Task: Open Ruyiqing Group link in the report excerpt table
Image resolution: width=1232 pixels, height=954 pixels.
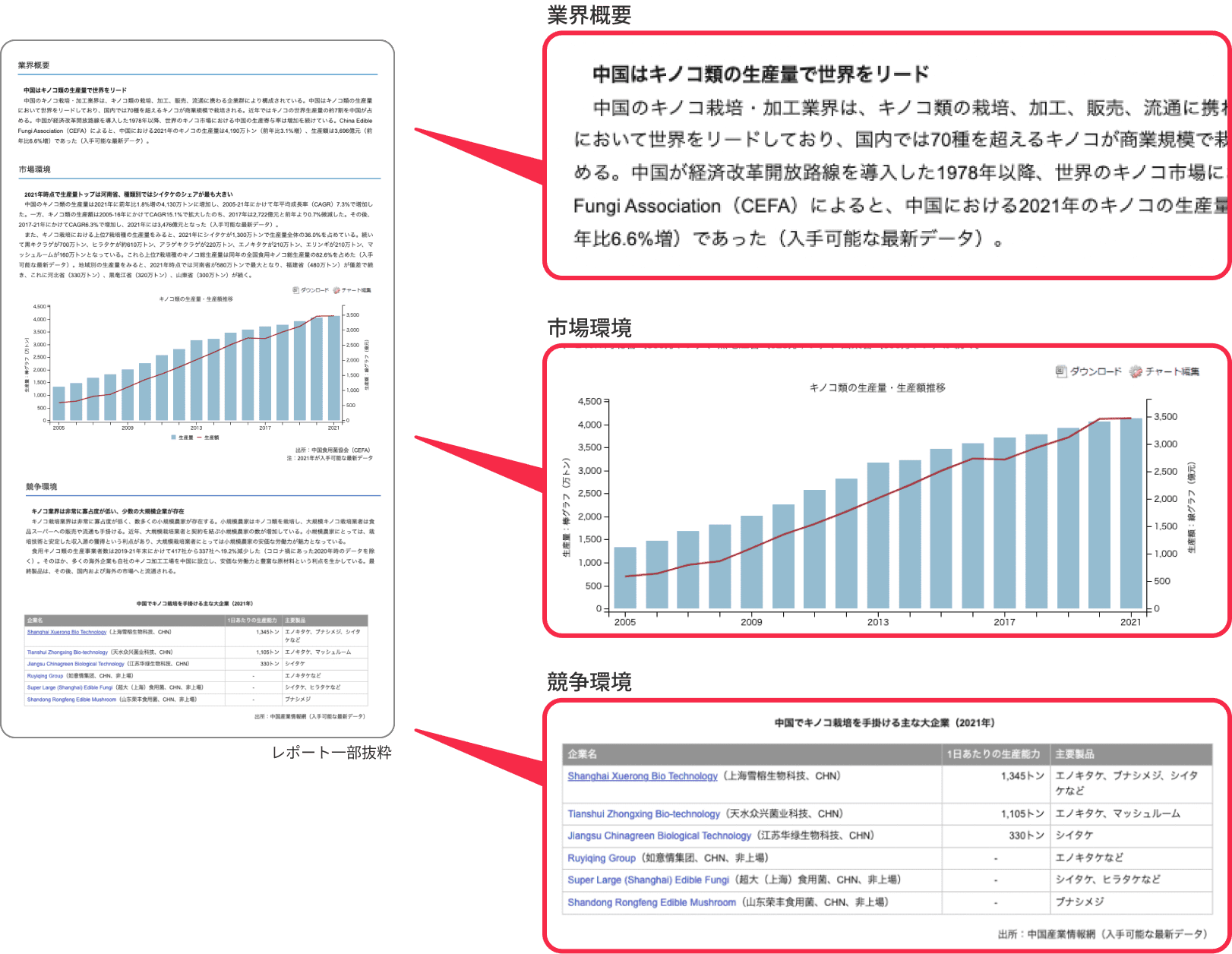Action: click(x=46, y=675)
